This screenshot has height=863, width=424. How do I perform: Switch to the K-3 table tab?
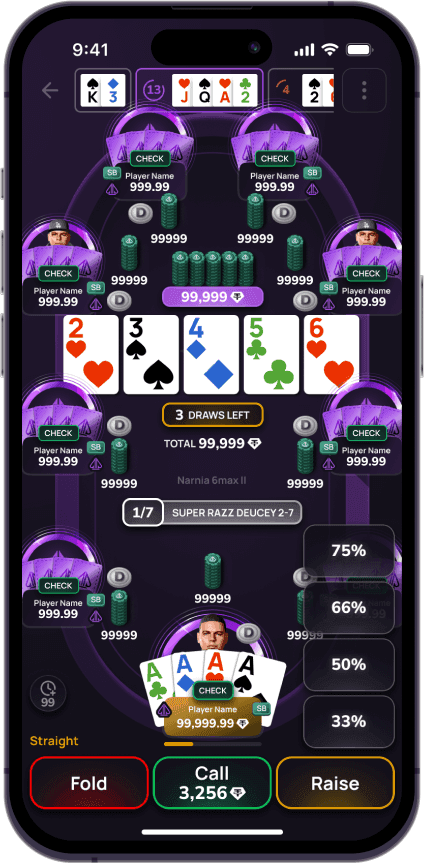103,90
